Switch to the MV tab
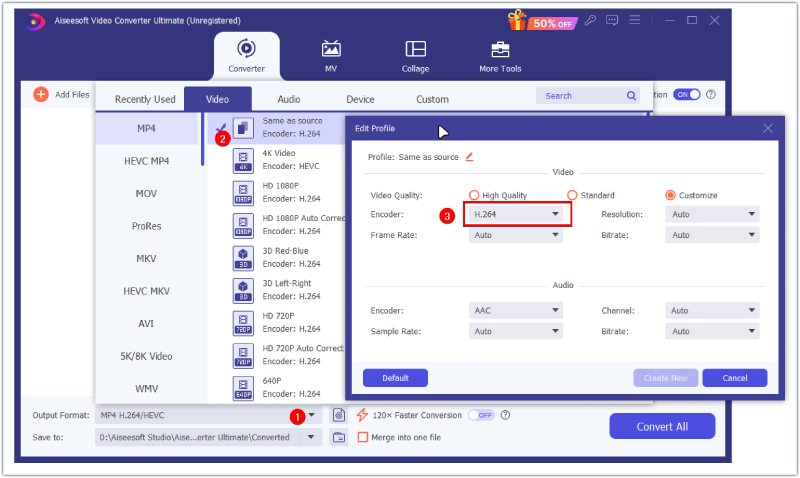 (x=331, y=56)
